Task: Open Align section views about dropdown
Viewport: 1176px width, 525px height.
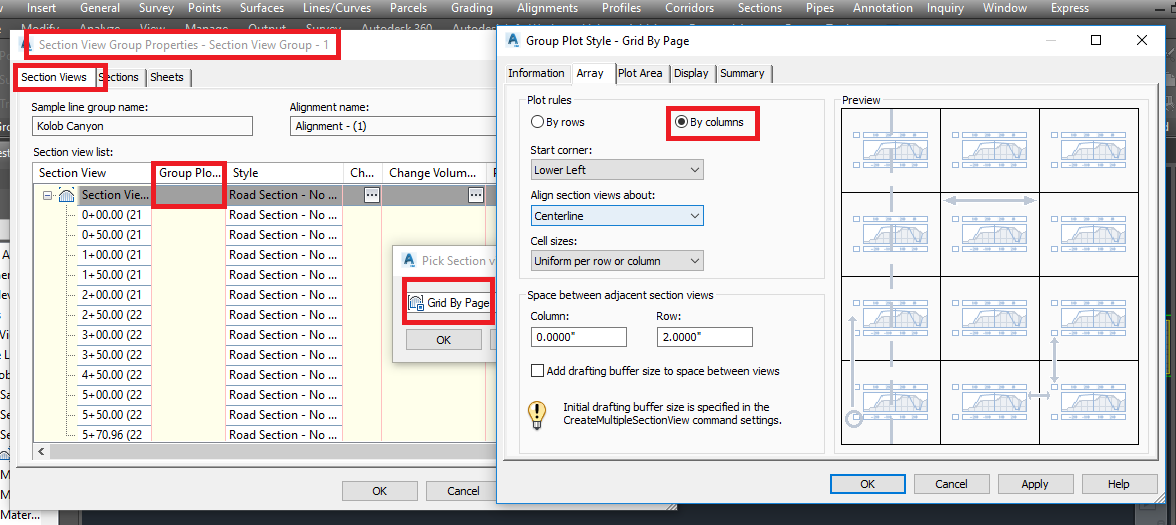Action: [x=616, y=216]
